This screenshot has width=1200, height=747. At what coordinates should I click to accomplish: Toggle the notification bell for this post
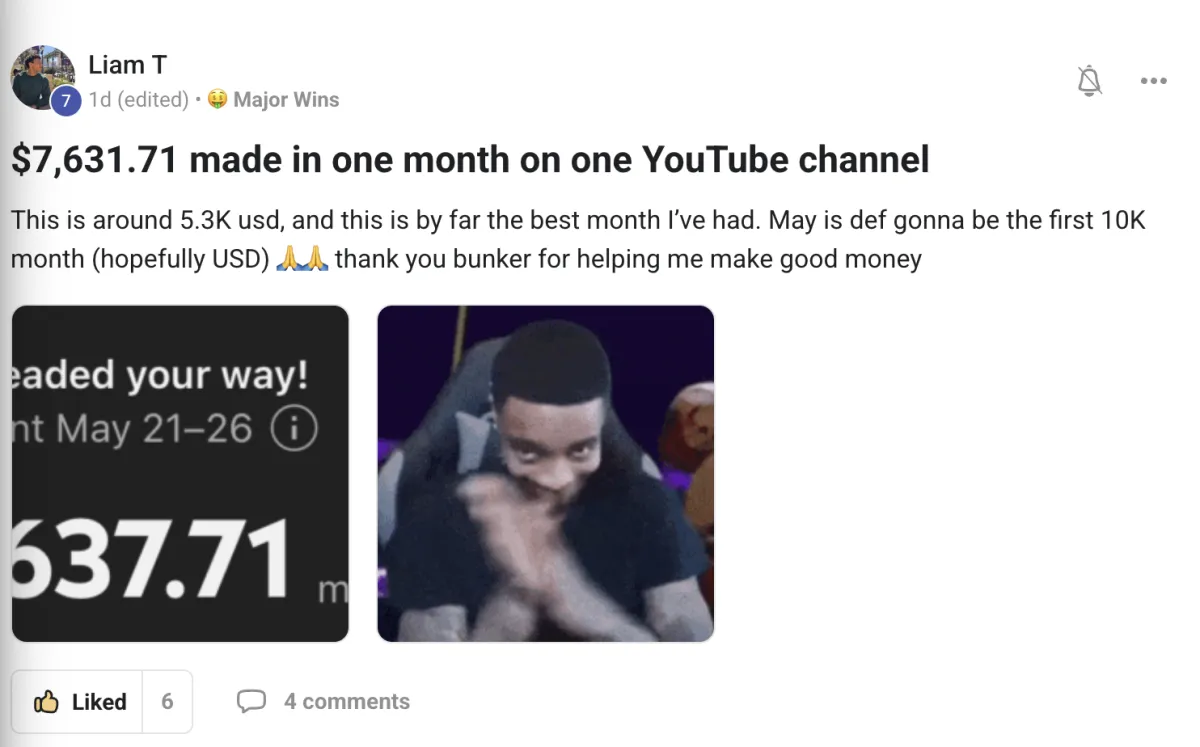tap(1089, 81)
